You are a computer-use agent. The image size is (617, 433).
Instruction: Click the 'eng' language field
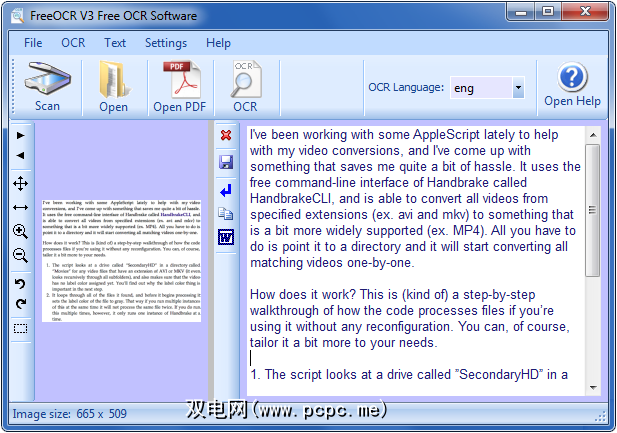click(x=481, y=87)
